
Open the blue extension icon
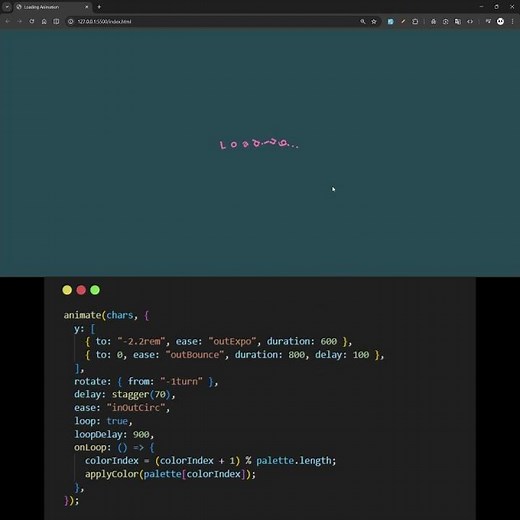coord(390,21)
